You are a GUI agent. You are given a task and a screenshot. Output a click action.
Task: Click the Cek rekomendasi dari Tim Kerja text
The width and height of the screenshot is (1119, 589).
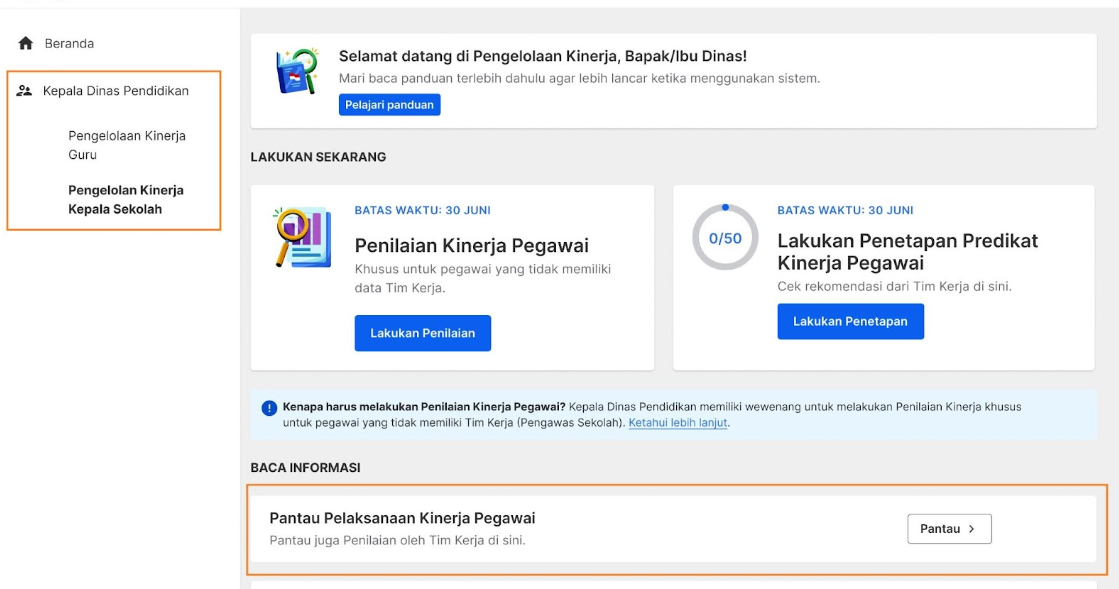[x=894, y=286]
